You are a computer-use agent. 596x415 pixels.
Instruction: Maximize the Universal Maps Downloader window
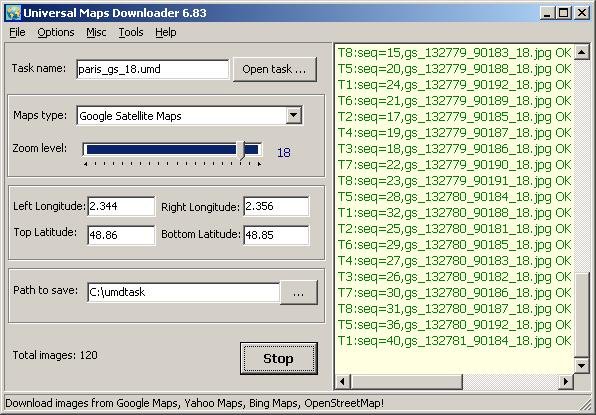[x=563, y=13]
